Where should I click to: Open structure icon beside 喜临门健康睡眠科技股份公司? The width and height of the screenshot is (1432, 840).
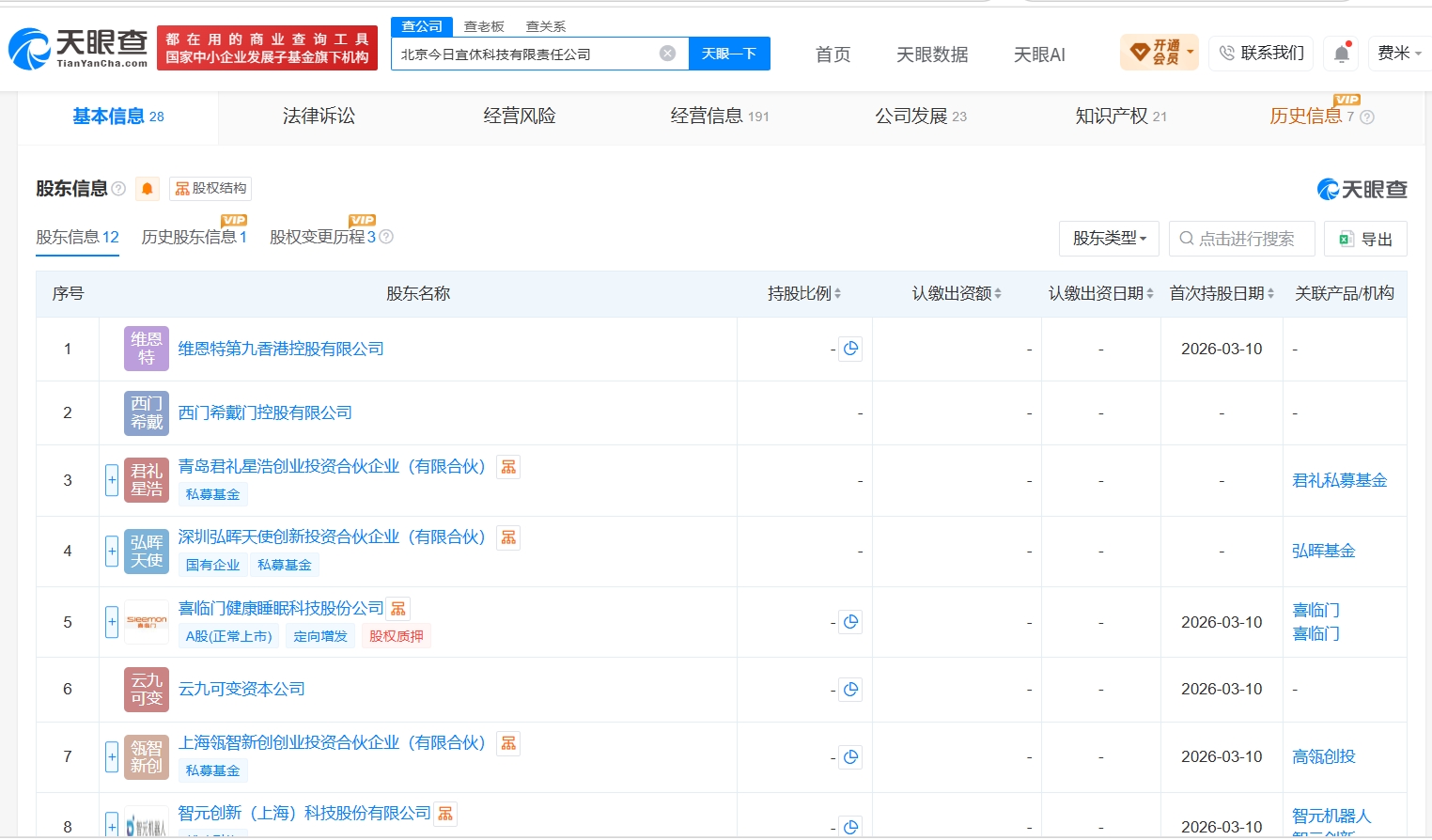398,609
